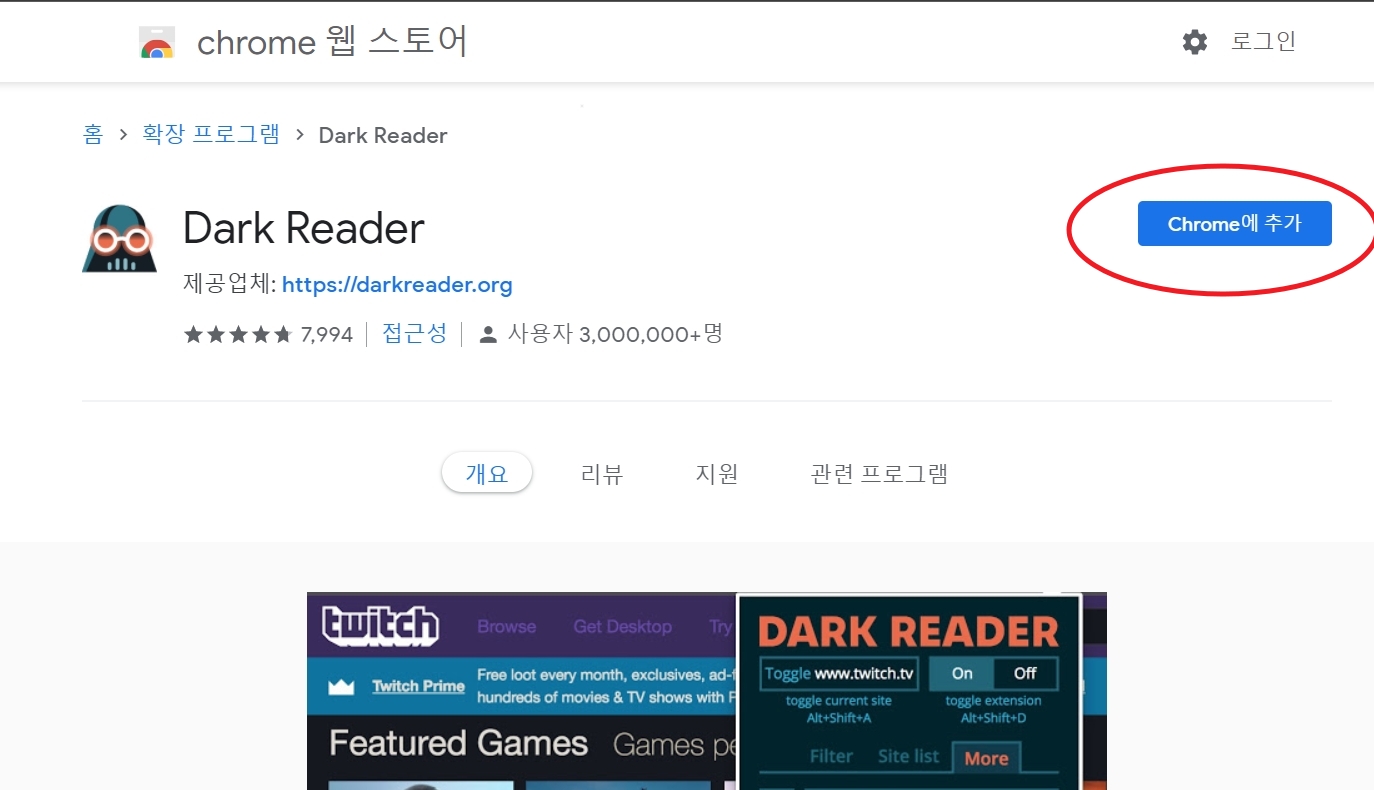Viewport: 1374px width, 790px height.
Task: Click the On toggle in preview image
Action: pyautogui.click(x=962, y=673)
